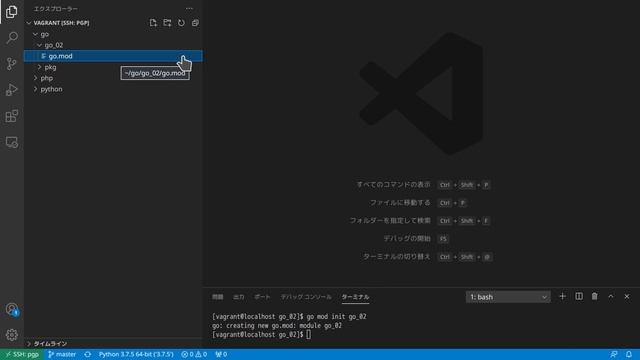Click the master branch in status bar
This screenshot has width=640, height=360.
[x=62, y=354]
